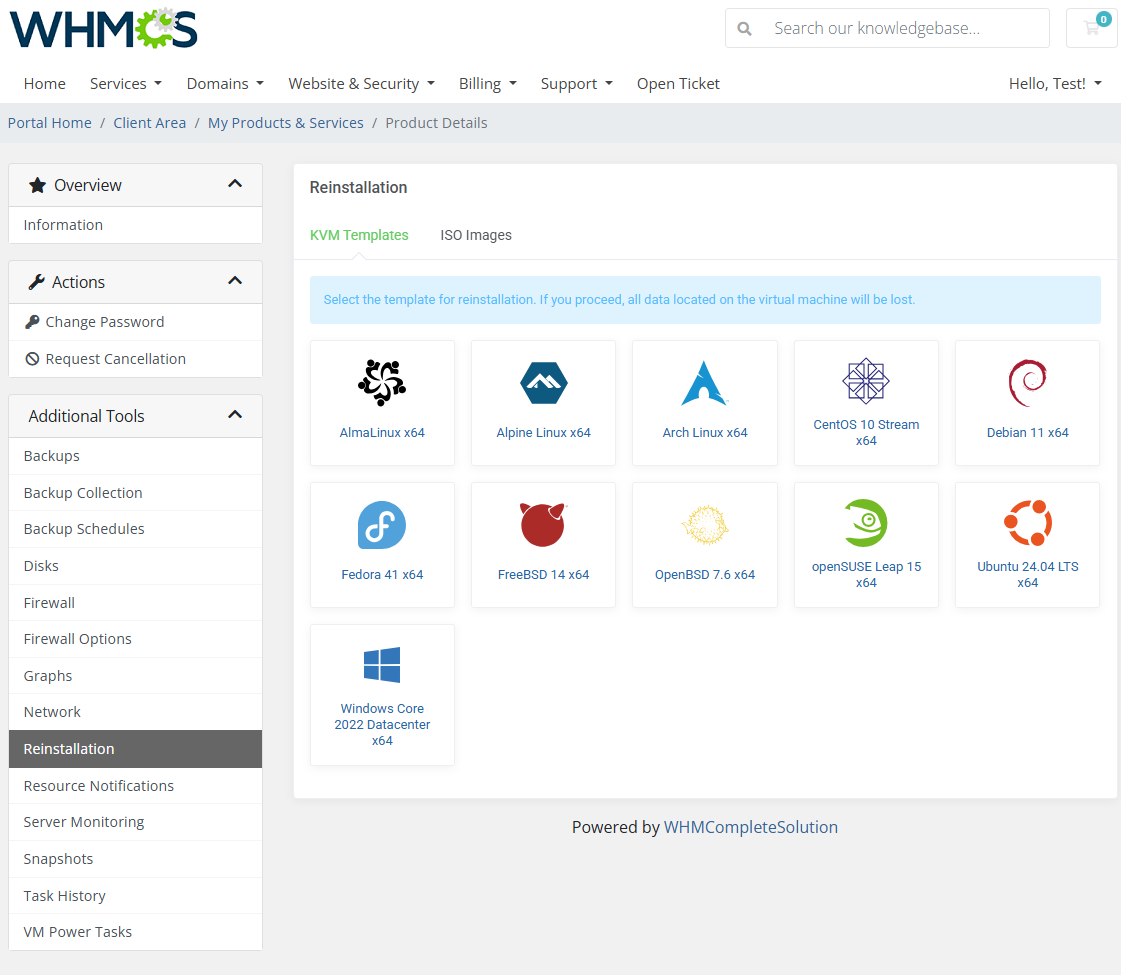Open Server Monitoring in the sidebar

point(135,822)
